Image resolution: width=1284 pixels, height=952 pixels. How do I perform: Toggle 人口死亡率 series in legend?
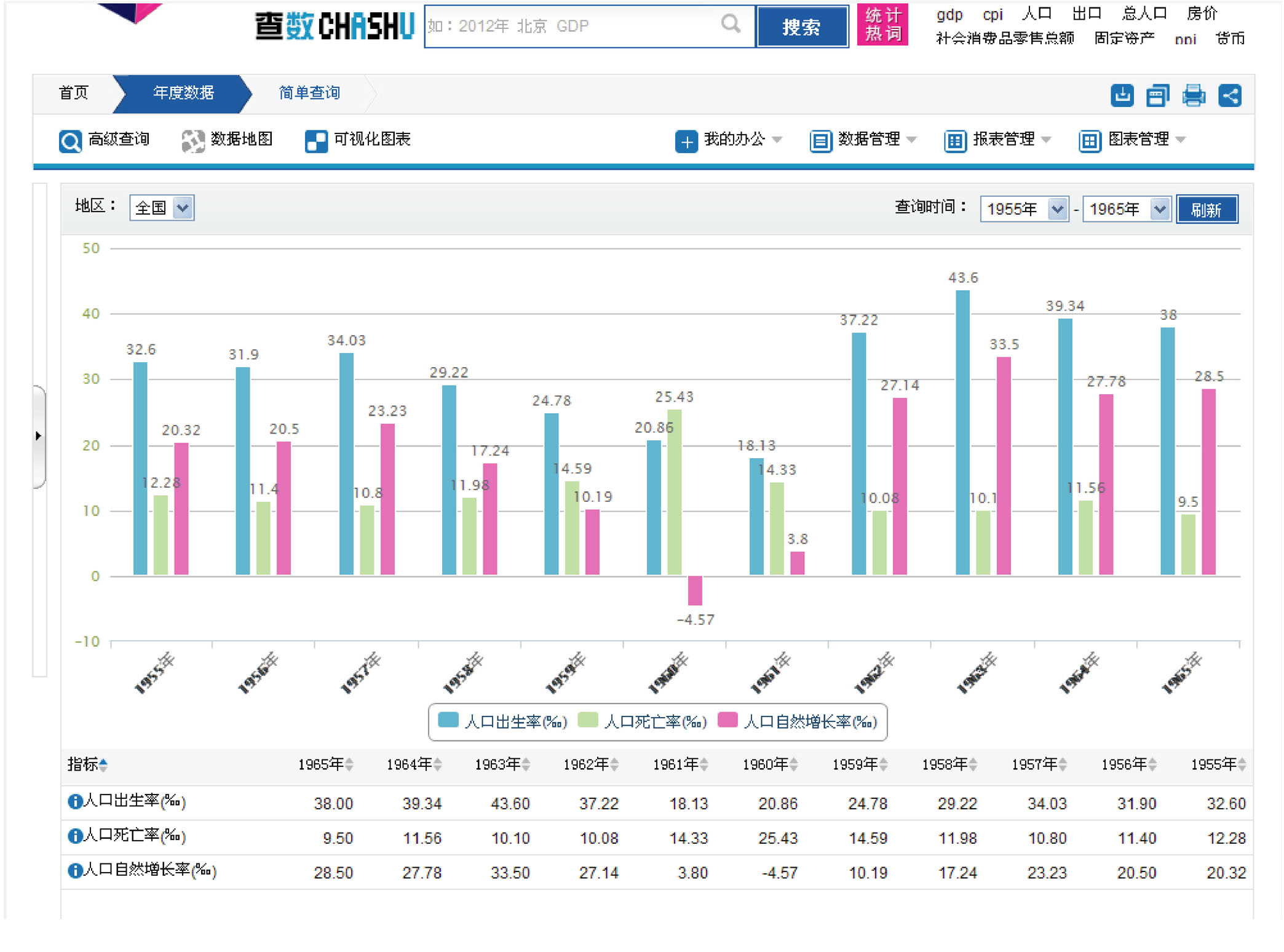643,721
